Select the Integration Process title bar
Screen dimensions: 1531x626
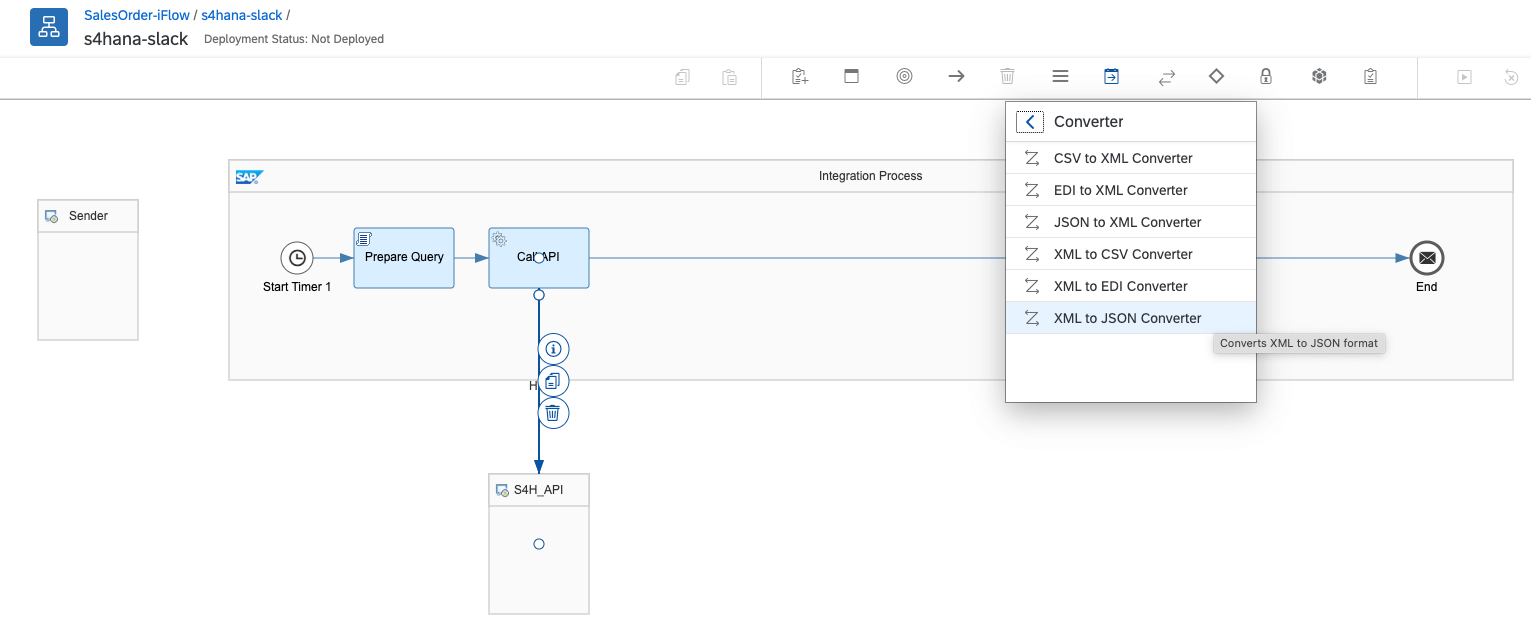[x=870, y=176]
